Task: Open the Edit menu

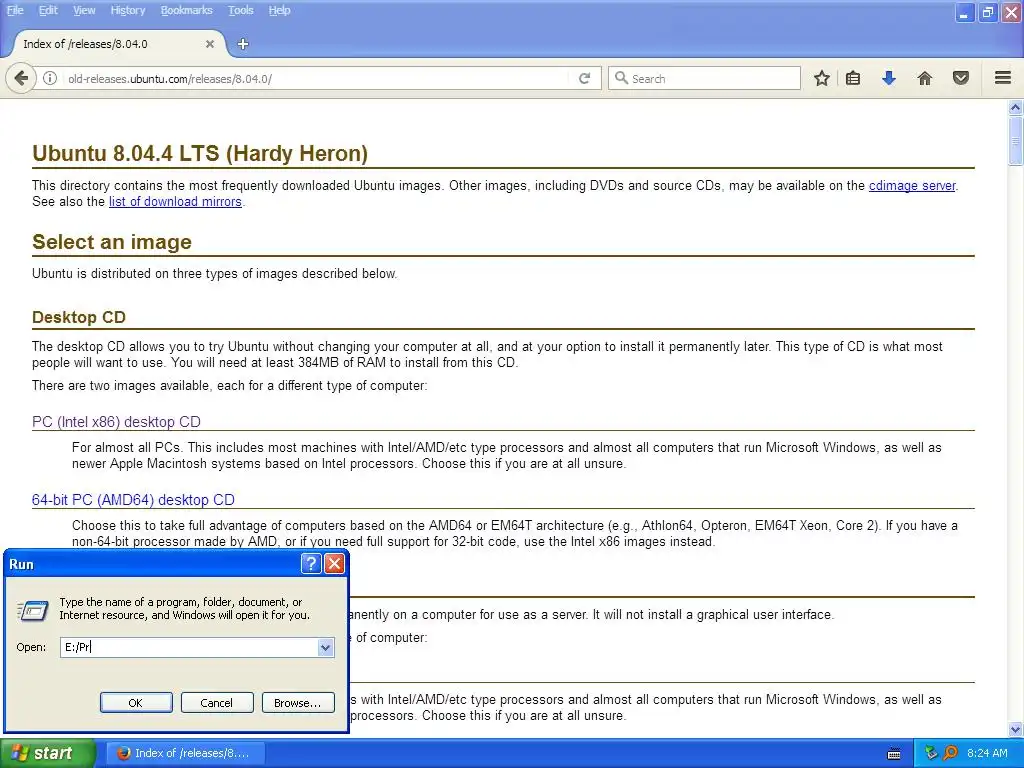Action: click(48, 10)
